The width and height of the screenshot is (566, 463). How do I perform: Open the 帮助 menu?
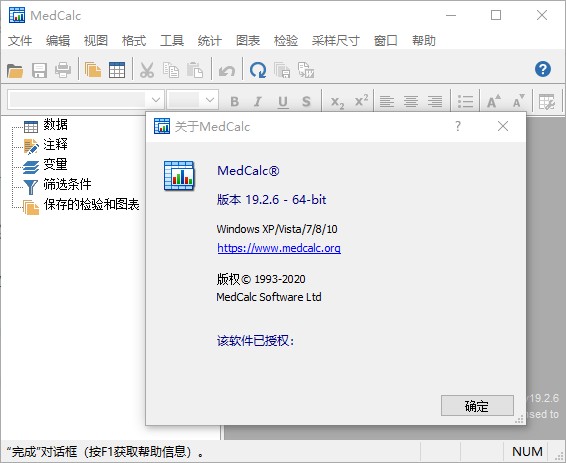424,40
